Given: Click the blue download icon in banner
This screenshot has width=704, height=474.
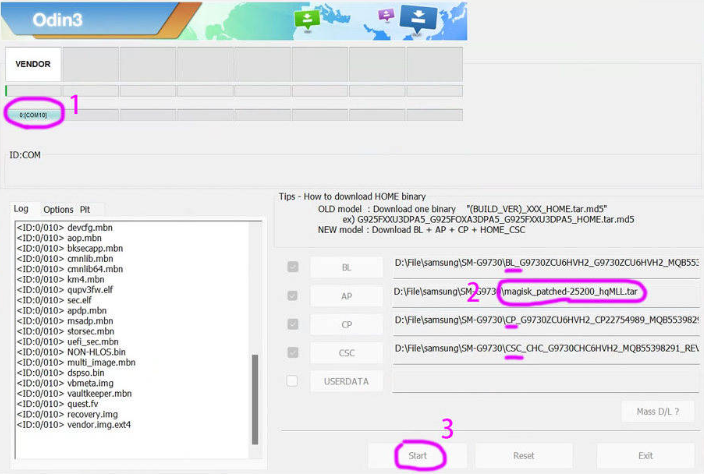Looking at the screenshot, I should click(418, 19).
